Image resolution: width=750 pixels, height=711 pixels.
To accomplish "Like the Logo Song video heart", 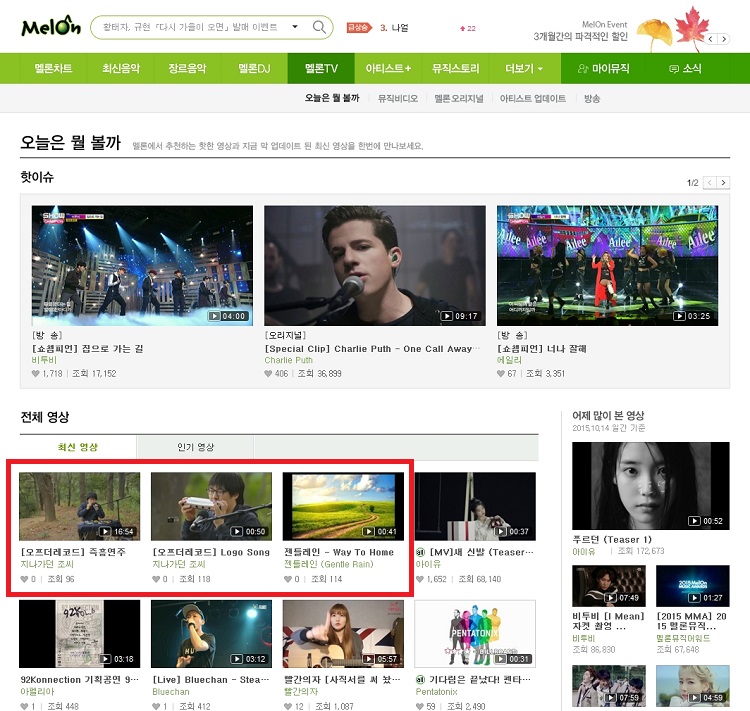I will click(156, 579).
